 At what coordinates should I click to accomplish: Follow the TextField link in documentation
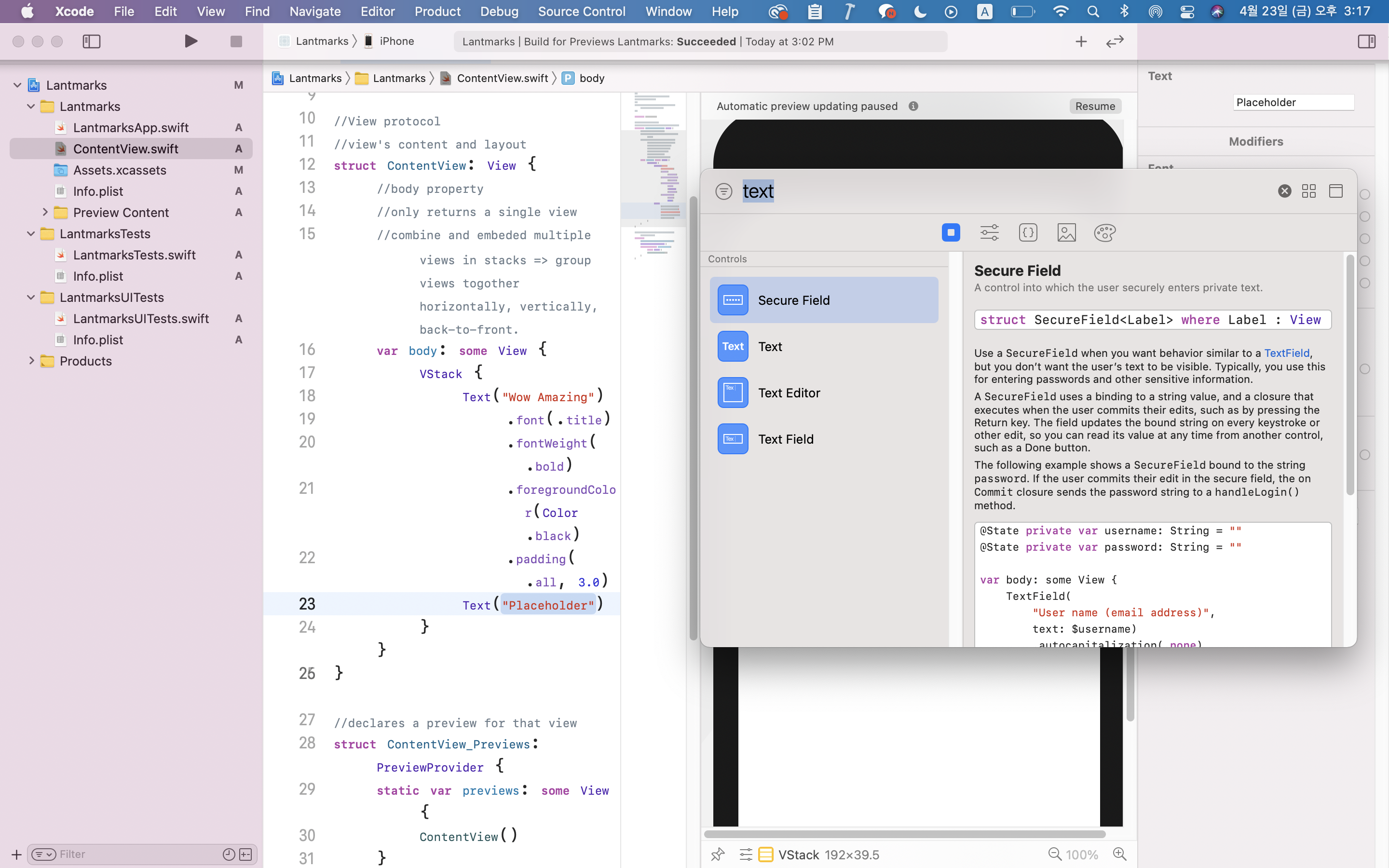[x=1286, y=353]
